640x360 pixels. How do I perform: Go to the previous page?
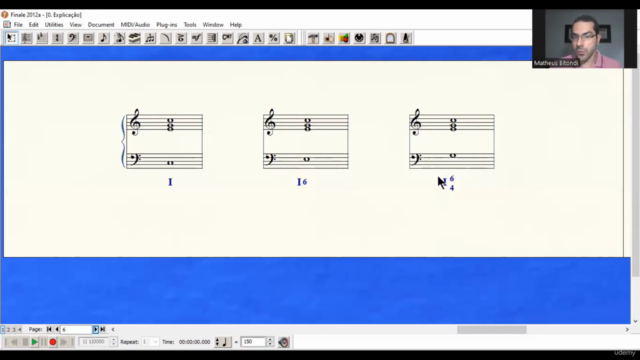(57, 329)
